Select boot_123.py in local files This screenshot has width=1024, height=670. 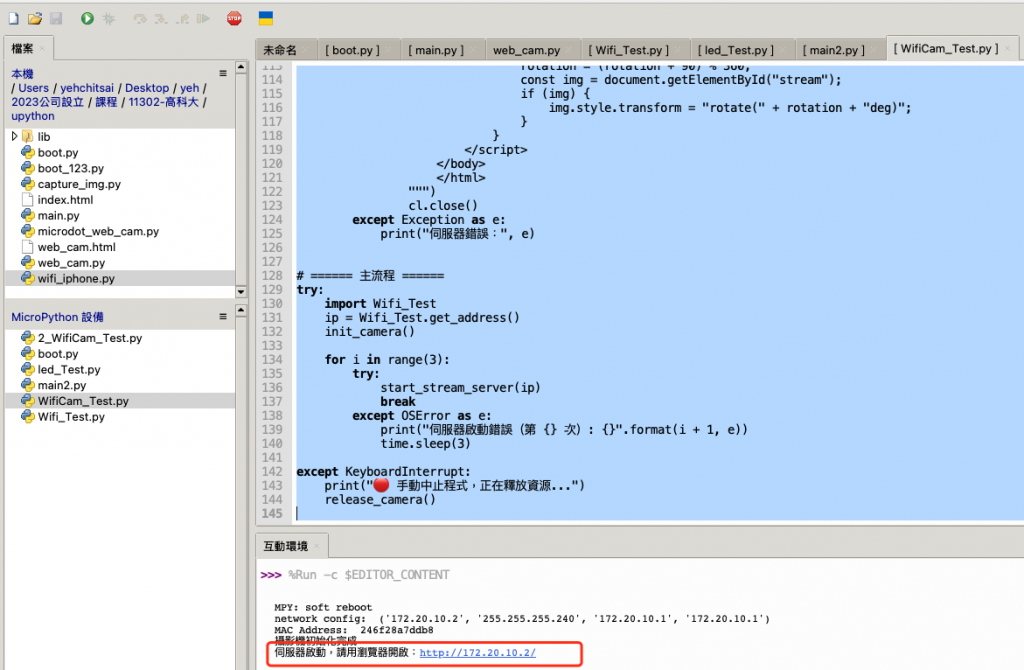71,168
